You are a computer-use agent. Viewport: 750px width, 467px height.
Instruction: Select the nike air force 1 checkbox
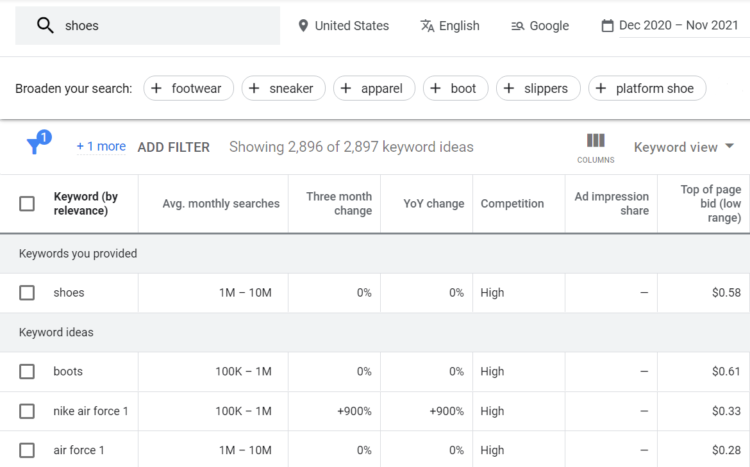click(27, 411)
